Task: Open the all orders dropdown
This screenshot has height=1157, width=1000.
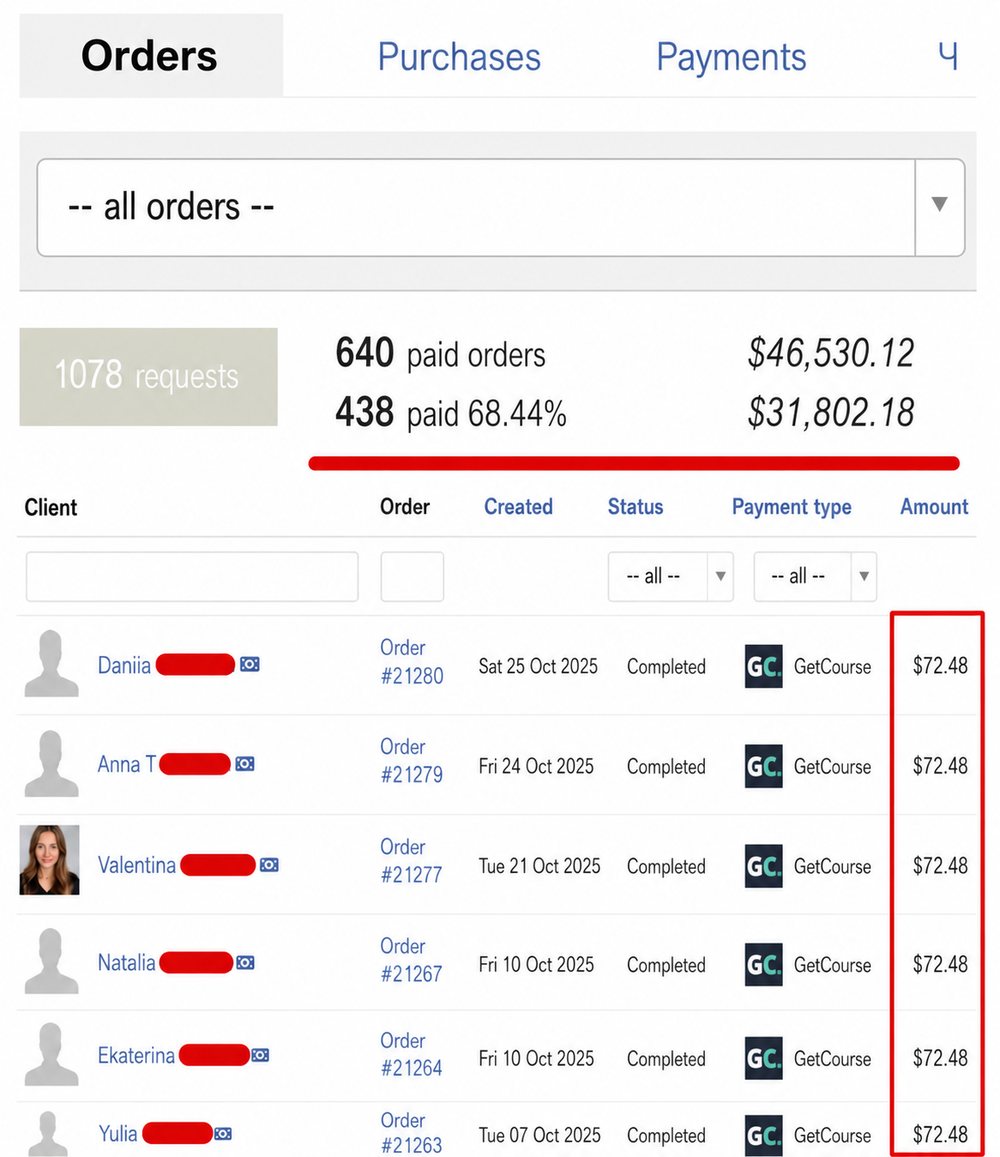Action: coord(500,207)
